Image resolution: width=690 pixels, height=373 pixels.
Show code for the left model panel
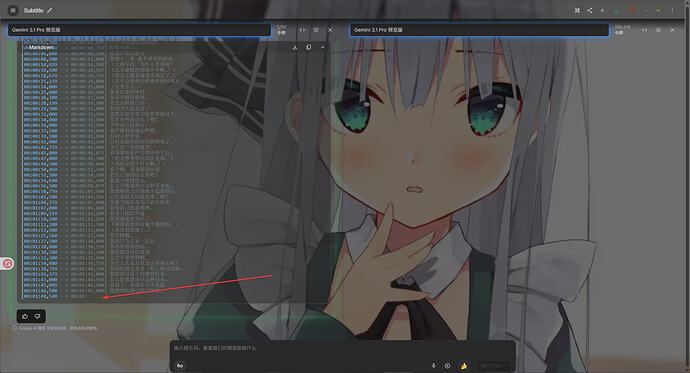[302, 30]
